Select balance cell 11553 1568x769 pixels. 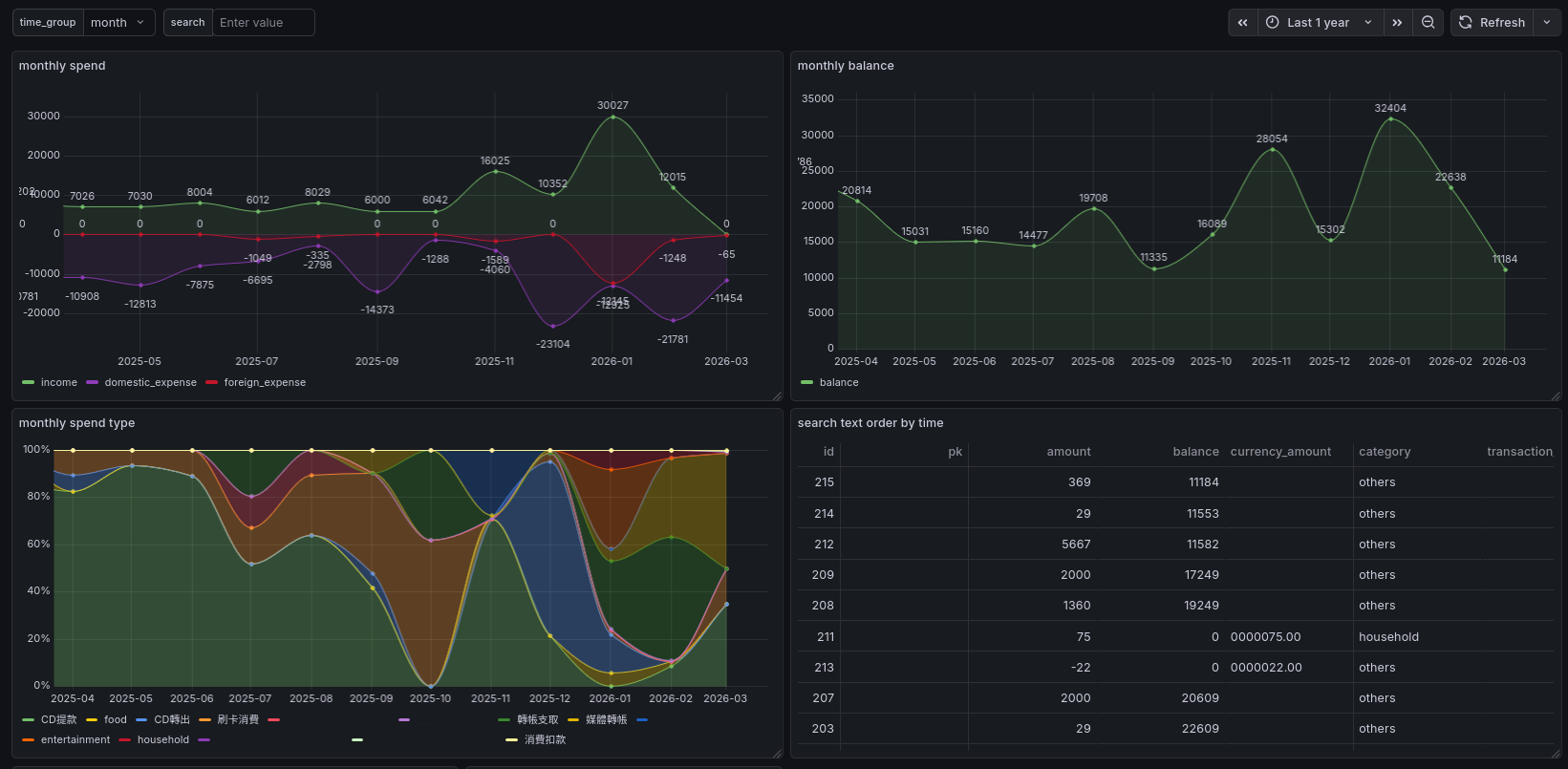pos(1204,514)
